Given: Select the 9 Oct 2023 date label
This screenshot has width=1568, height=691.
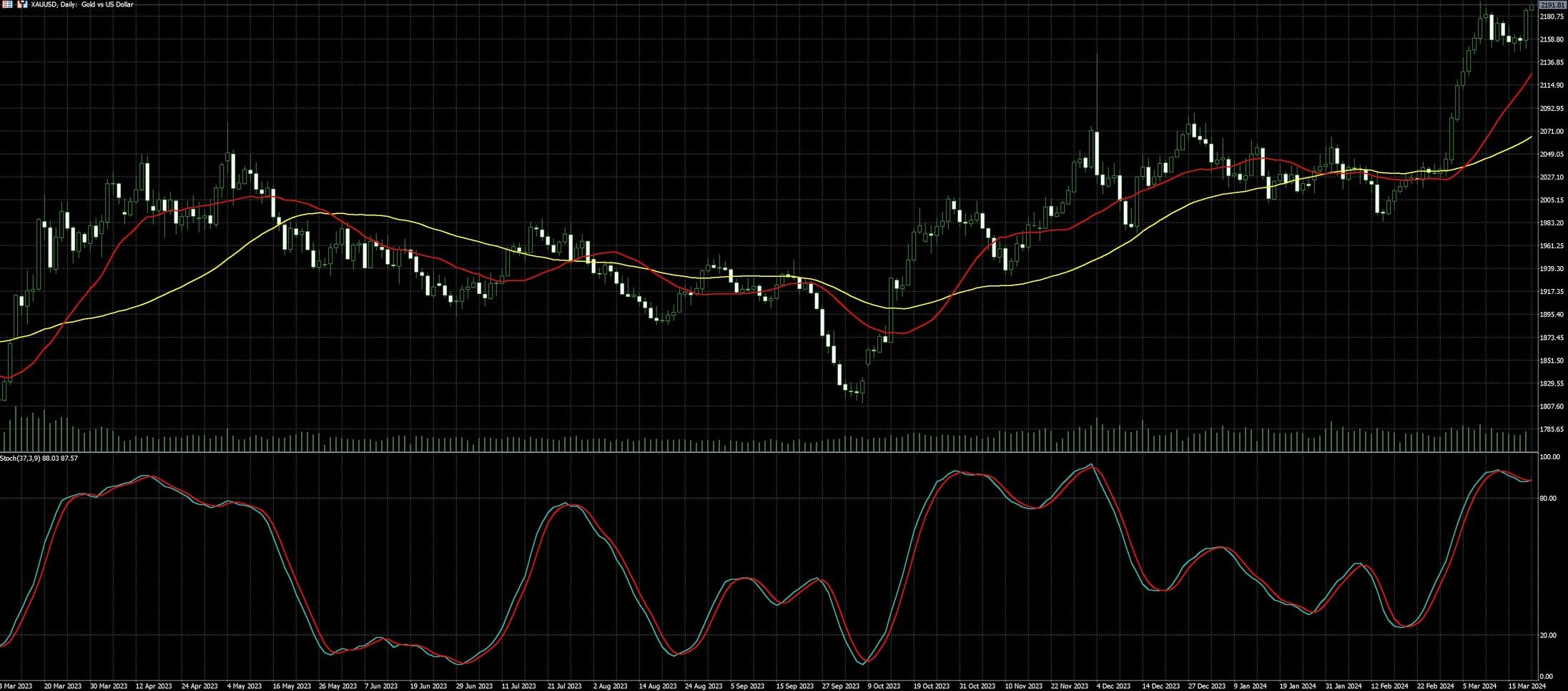Looking at the screenshot, I should 884,686.
